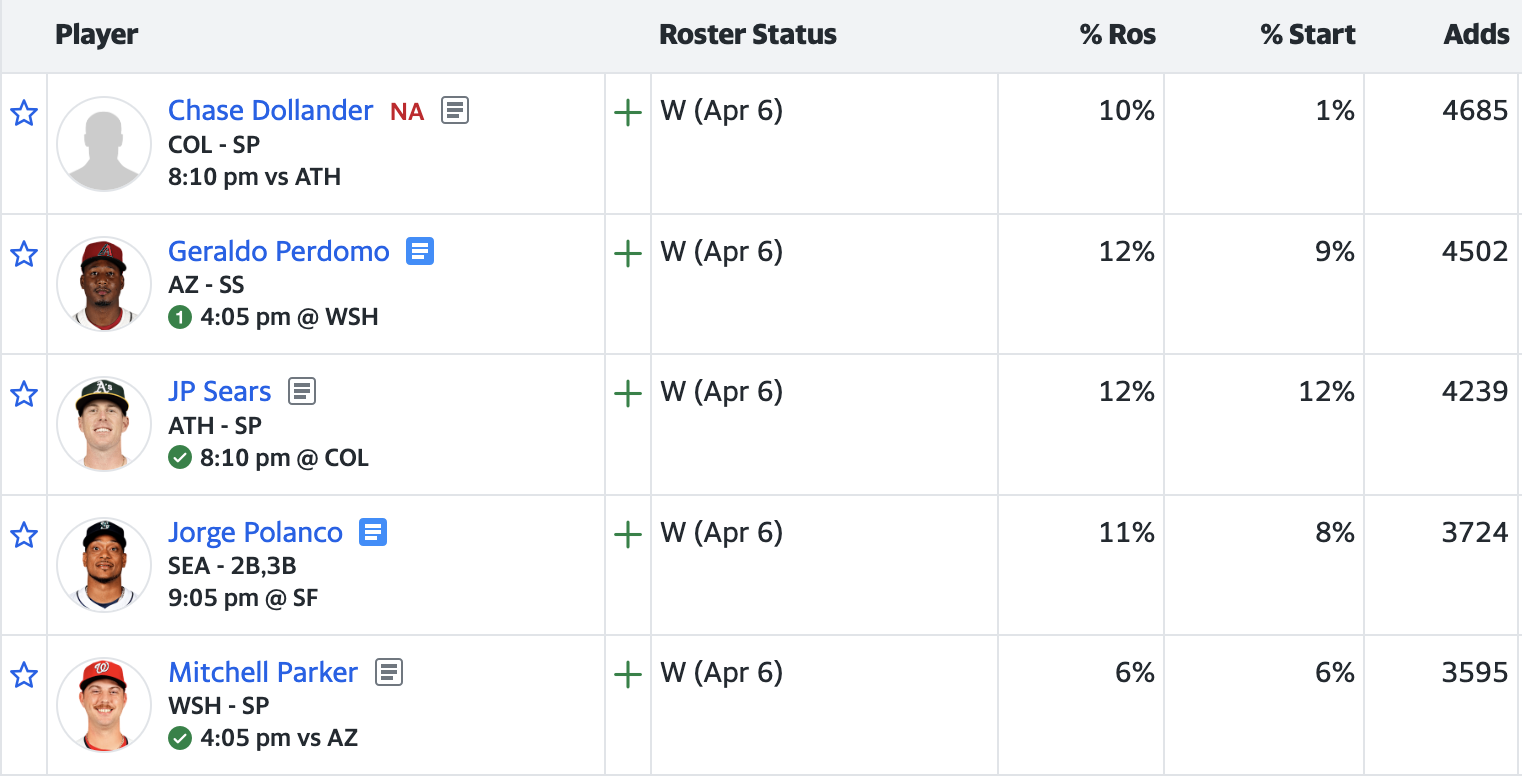1522x776 pixels.
Task: Add Chase Dollander with plus icon
Action: click(627, 113)
